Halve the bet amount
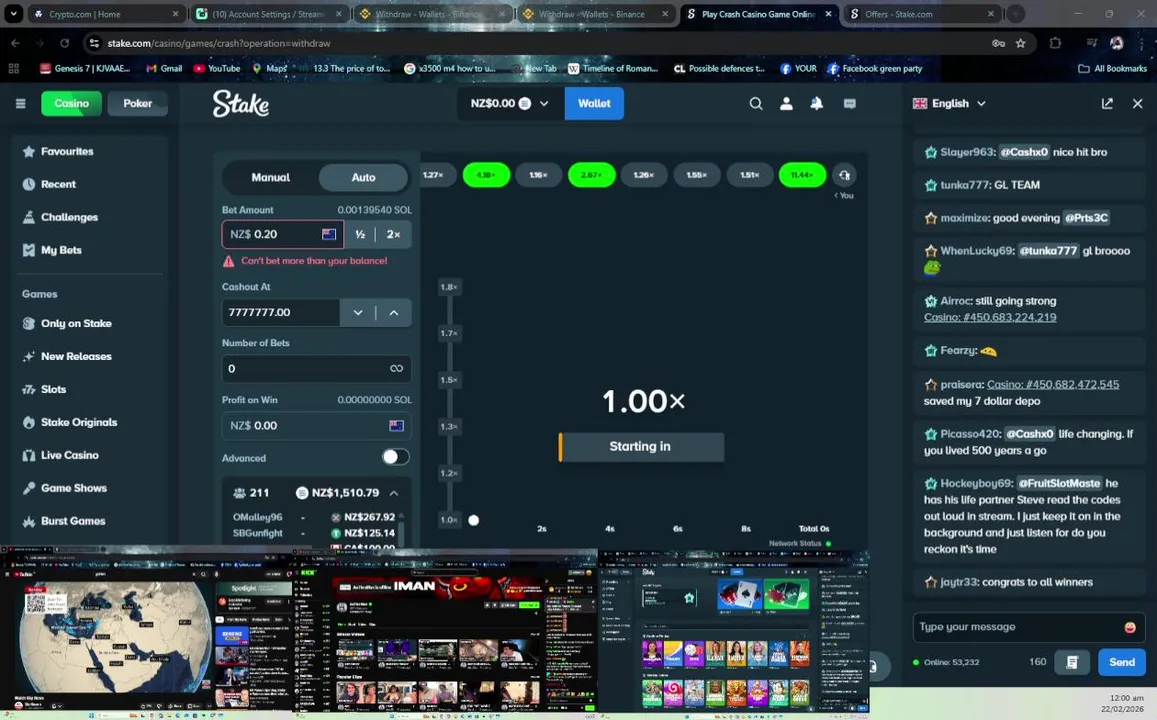This screenshot has height=720, width=1157. tap(360, 235)
